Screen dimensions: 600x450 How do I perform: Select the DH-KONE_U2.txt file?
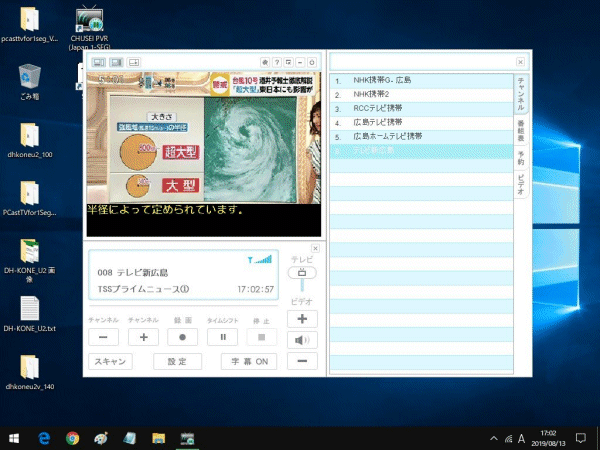[30, 314]
